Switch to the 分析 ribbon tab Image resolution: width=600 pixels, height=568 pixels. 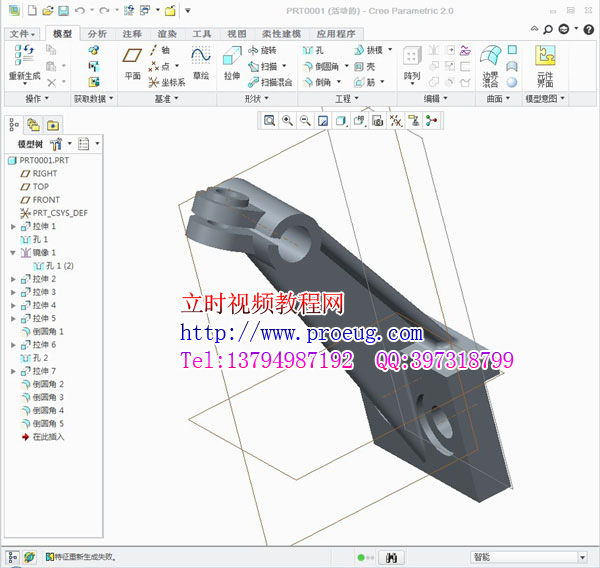[97, 34]
